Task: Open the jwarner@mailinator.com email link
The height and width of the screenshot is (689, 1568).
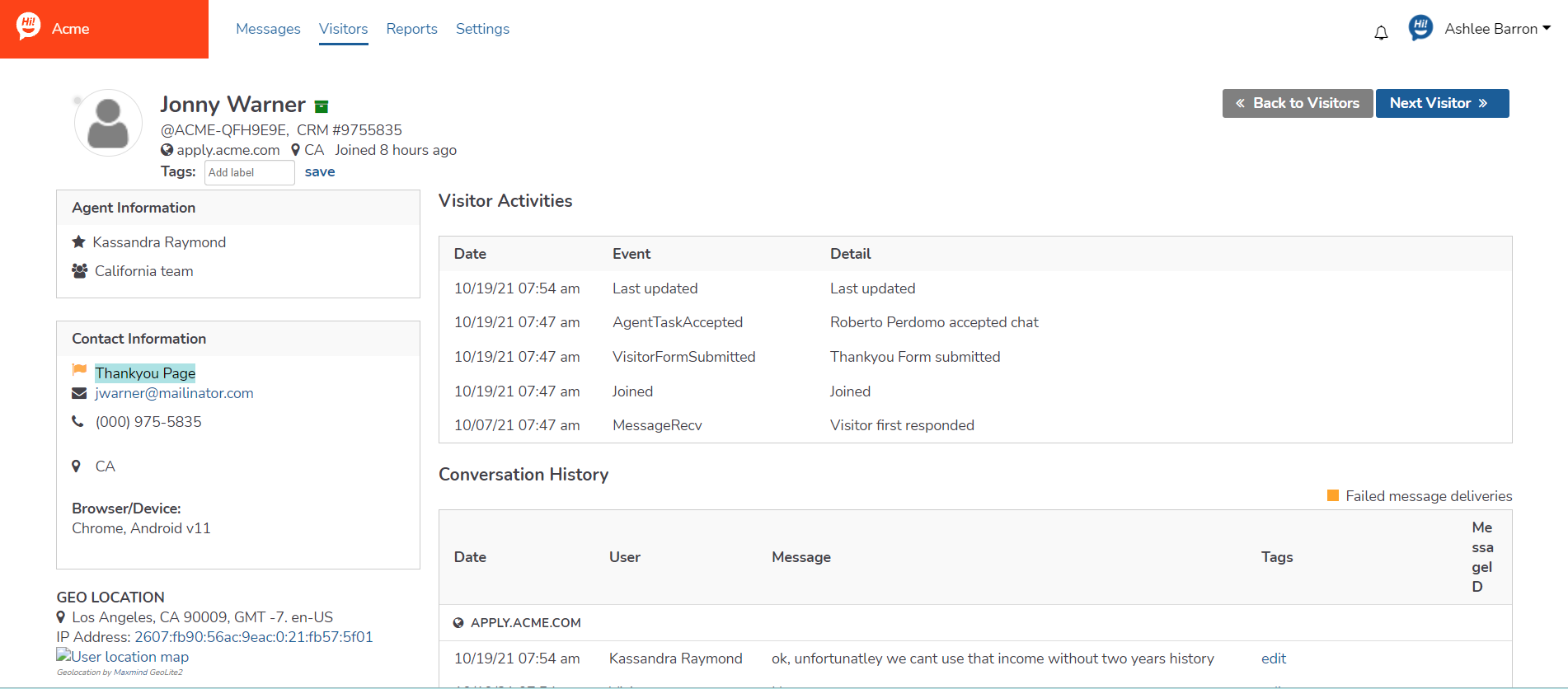Action: 174,393
